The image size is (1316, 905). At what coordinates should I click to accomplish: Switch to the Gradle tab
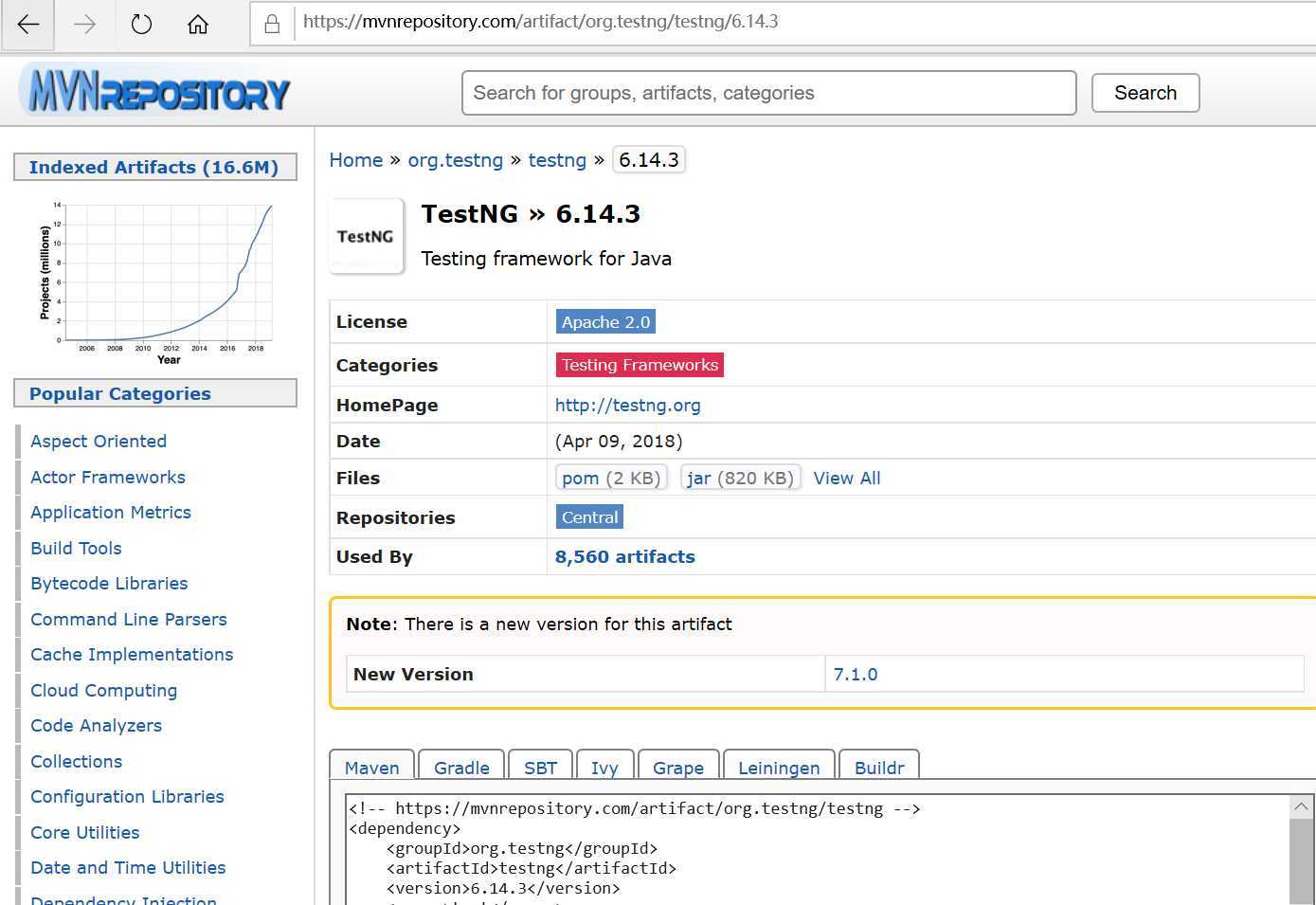point(461,767)
